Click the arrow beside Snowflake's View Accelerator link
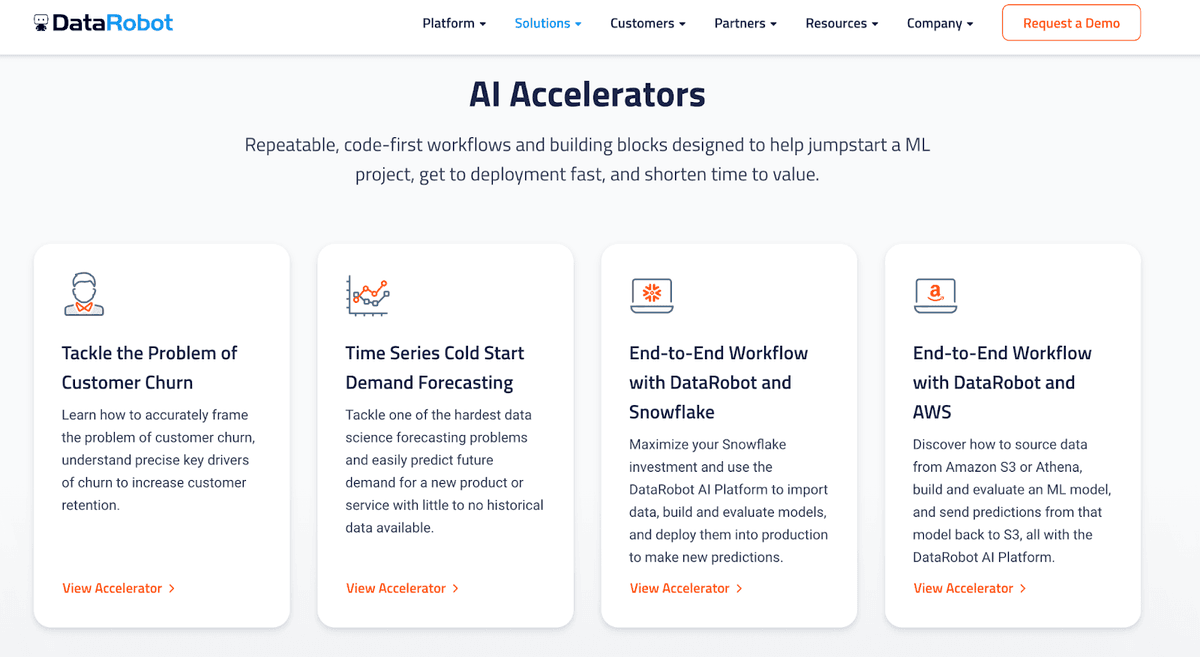This screenshot has width=1200, height=657. pyautogui.click(x=739, y=589)
